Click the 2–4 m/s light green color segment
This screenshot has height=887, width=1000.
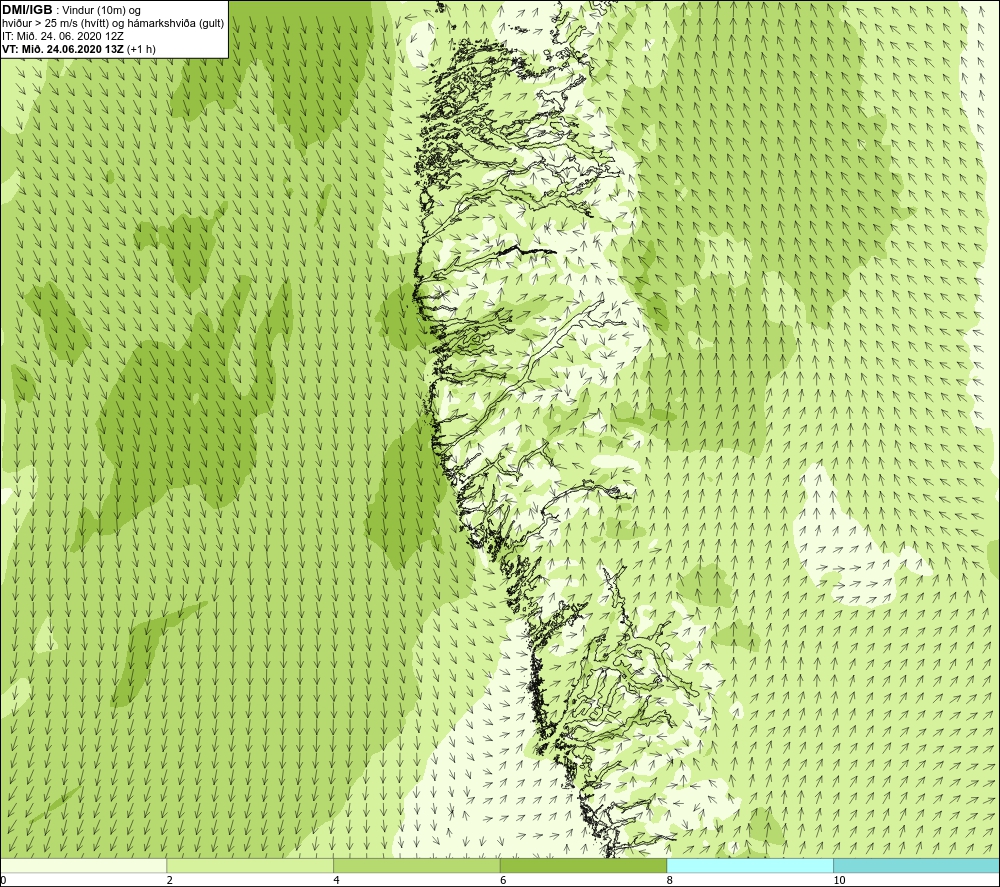click(250, 865)
